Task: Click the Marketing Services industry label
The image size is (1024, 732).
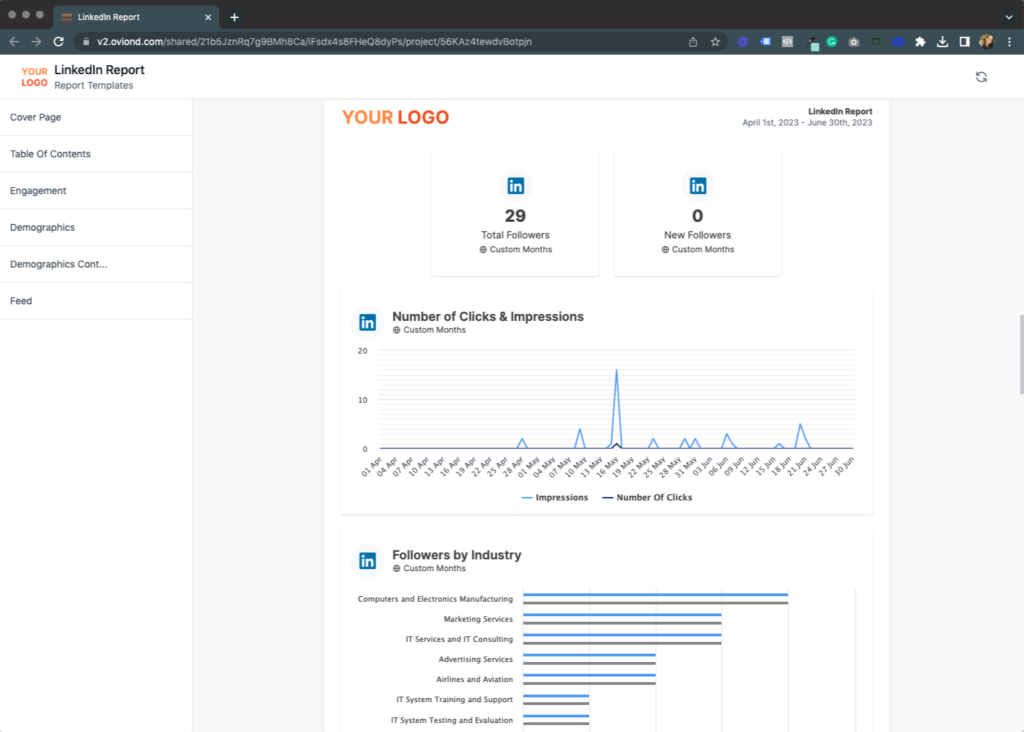Action: [478, 619]
